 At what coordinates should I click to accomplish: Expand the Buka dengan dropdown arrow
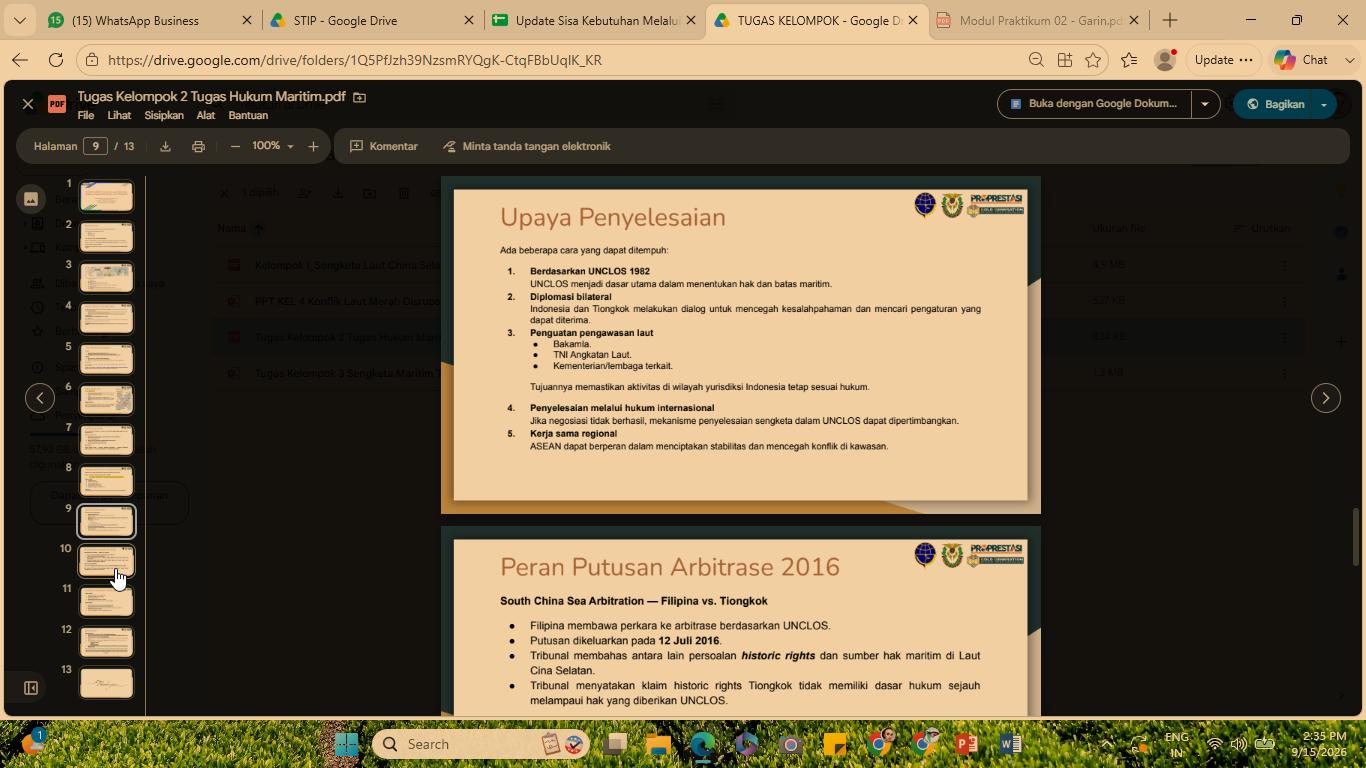(x=1205, y=104)
